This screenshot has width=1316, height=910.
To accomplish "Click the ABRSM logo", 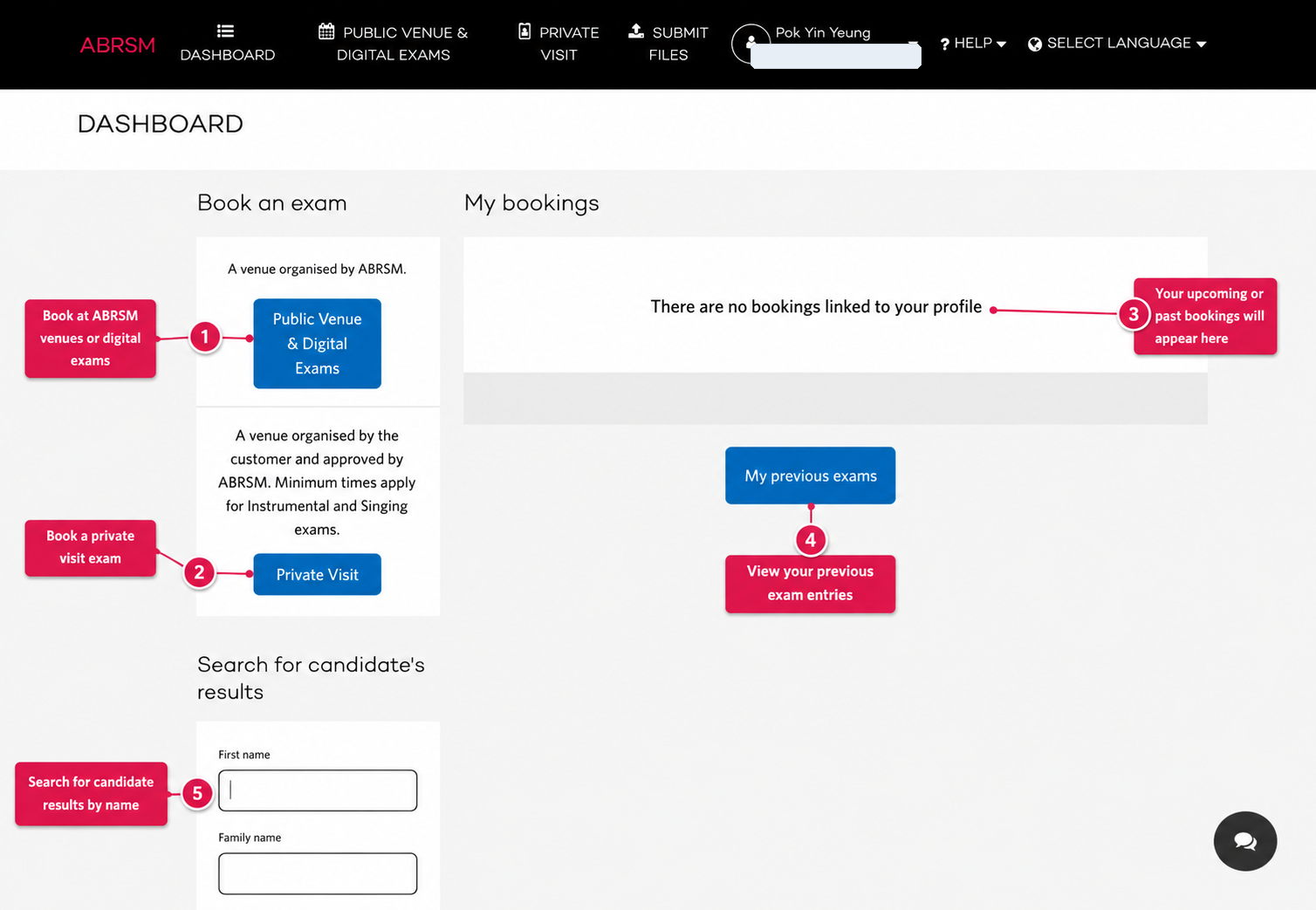I will [118, 44].
